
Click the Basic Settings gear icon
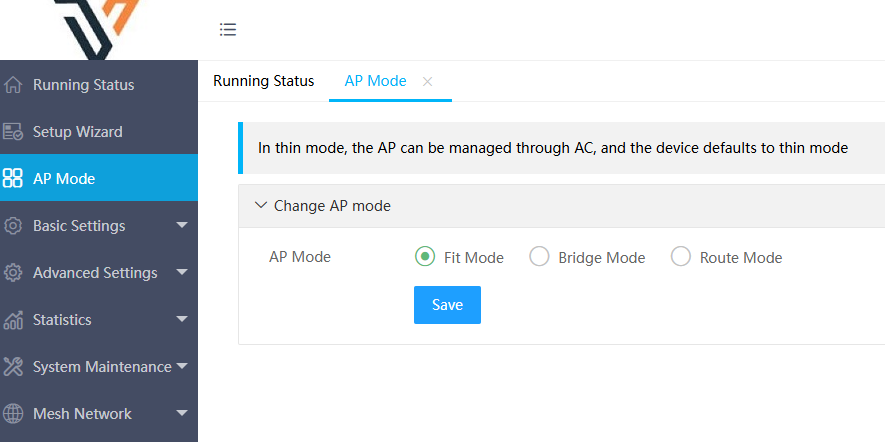click(x=13, y=226)
